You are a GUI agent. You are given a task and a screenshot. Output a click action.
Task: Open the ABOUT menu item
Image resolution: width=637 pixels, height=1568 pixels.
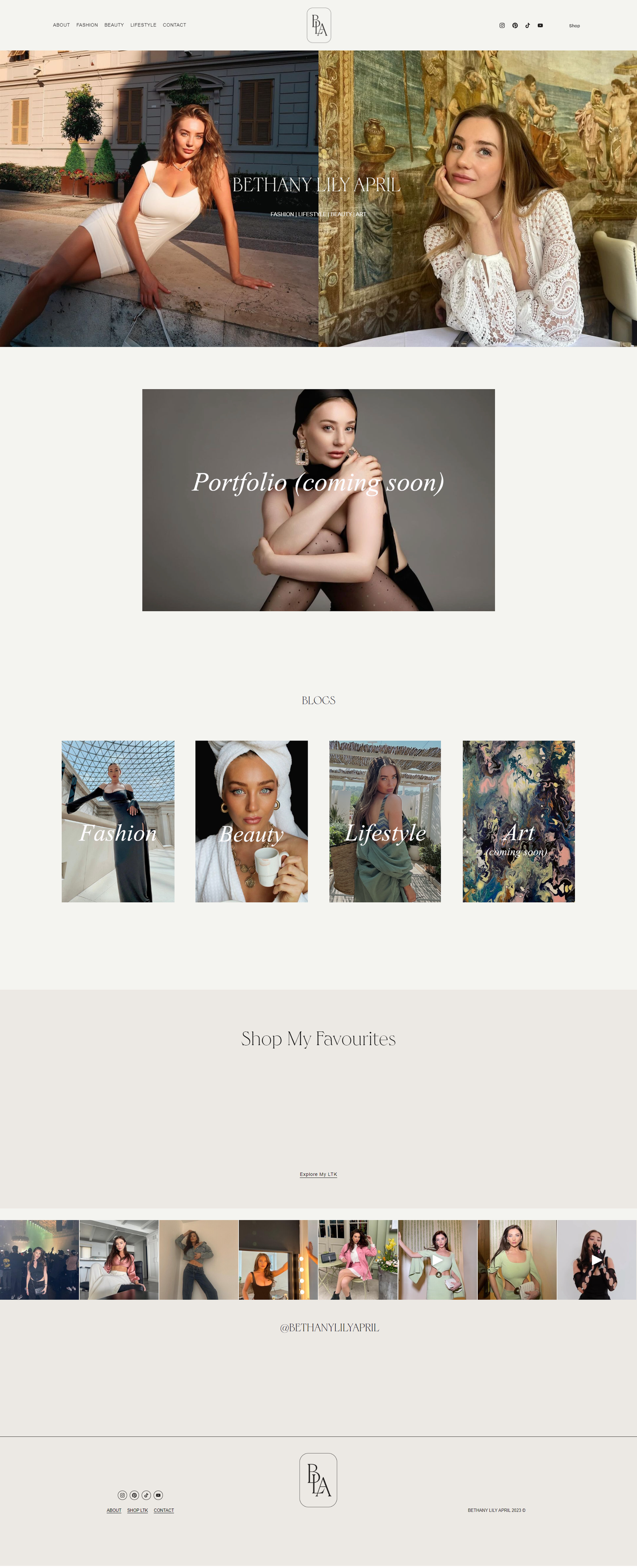tap(61, 25)
